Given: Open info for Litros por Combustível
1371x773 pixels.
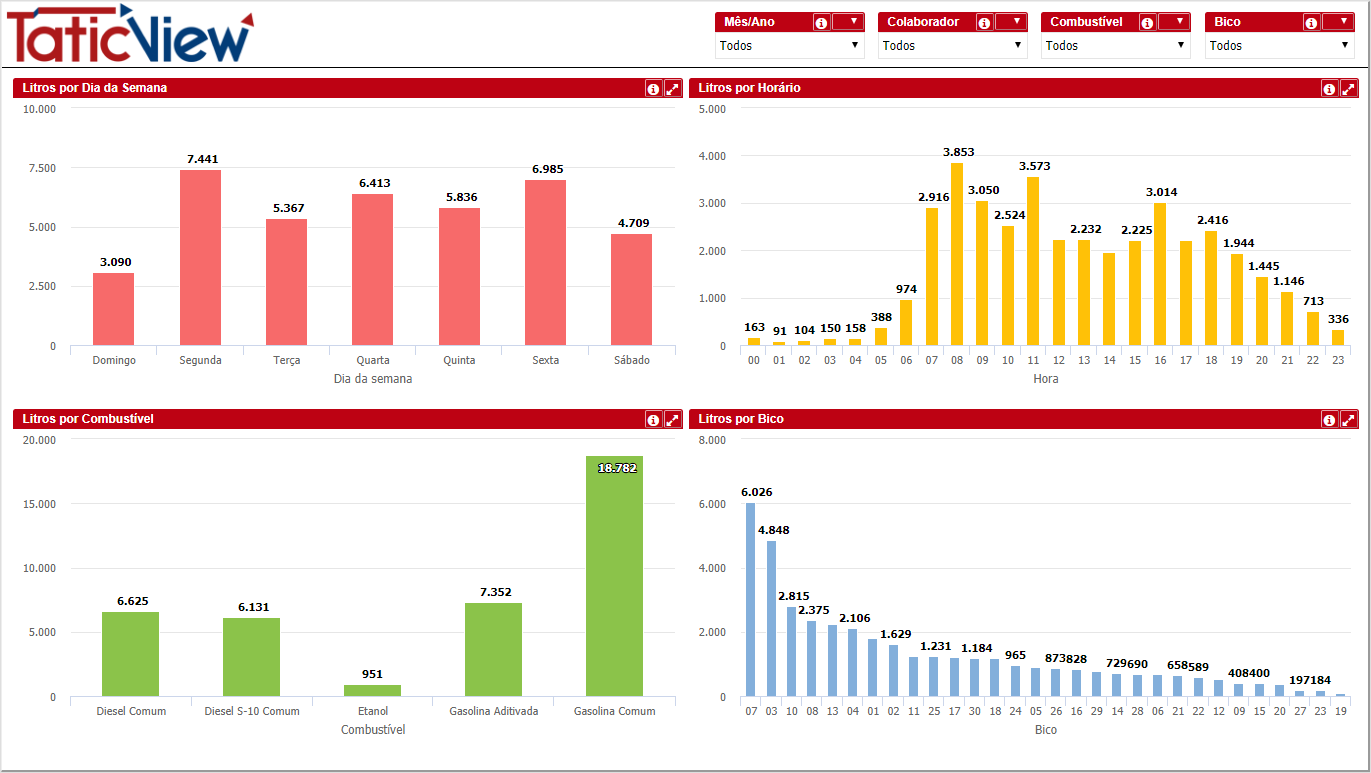Looking at the screenshot, I should point(653,420).
